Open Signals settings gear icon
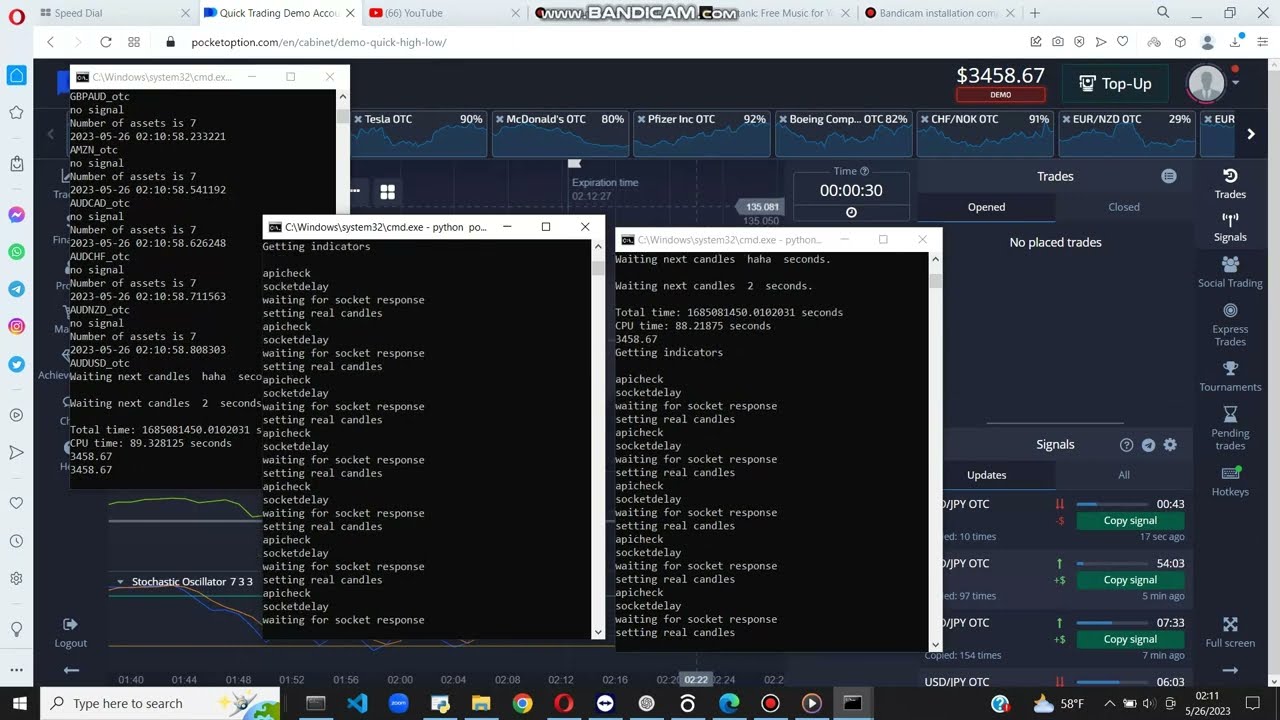 pyautogui.click(x=1170, y=445)
